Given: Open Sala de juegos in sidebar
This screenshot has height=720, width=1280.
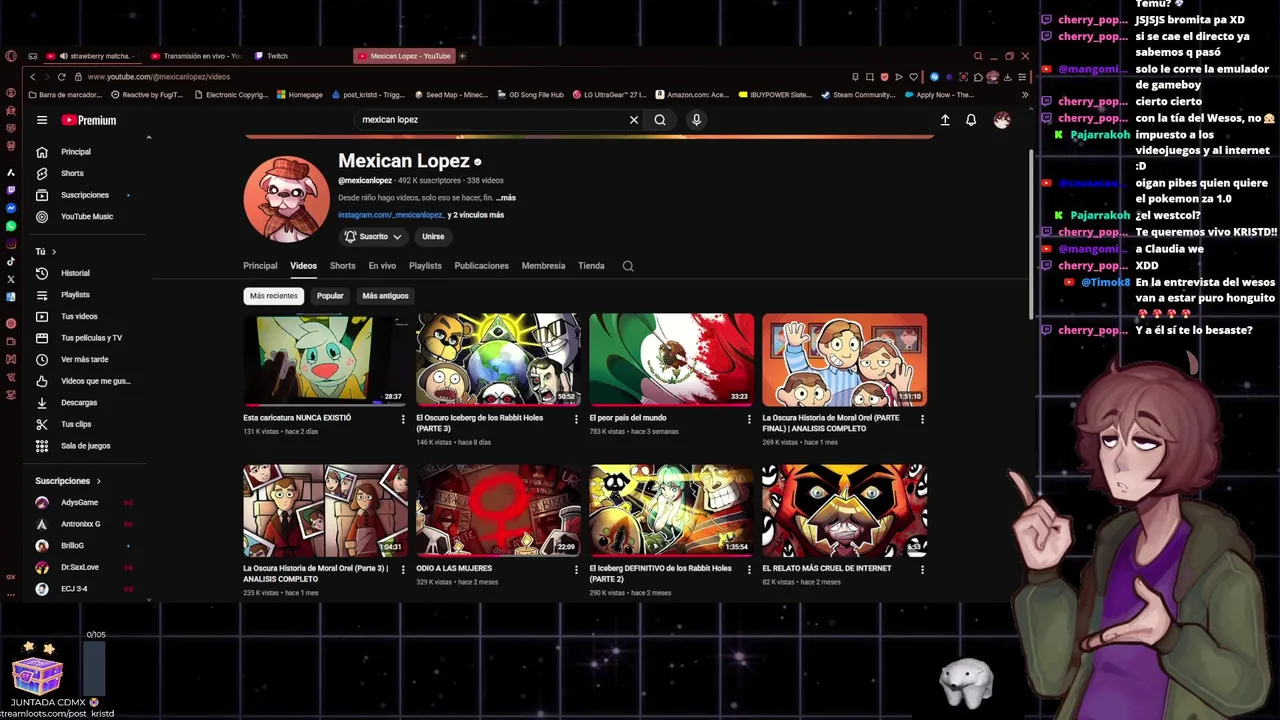Looking at the screenshot, I should click(x=88, y=446).
